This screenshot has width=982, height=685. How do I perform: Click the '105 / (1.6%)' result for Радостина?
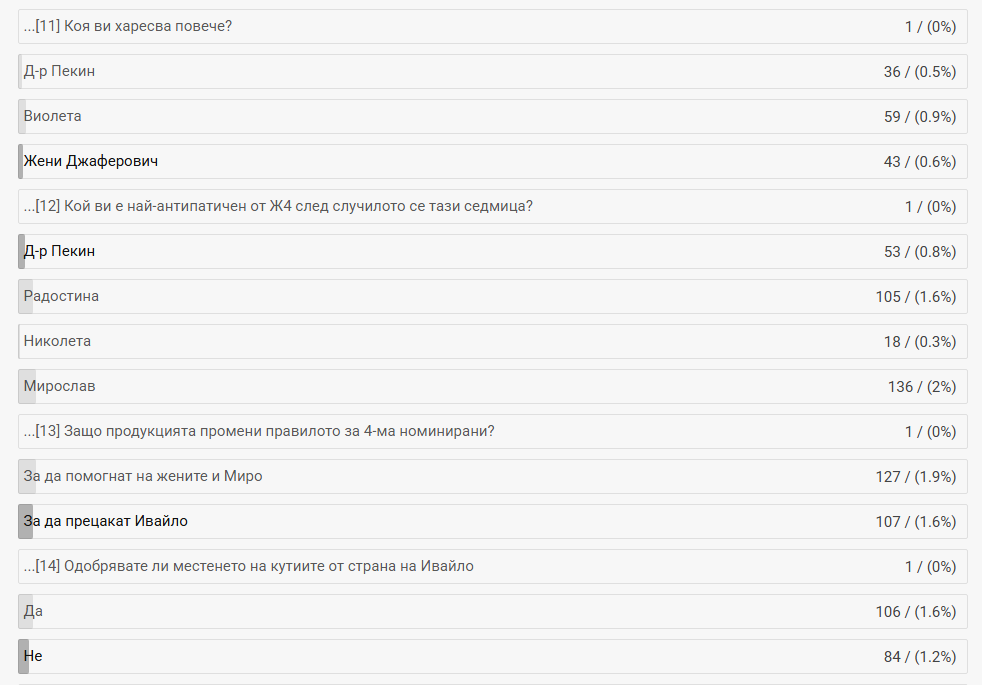915,296
